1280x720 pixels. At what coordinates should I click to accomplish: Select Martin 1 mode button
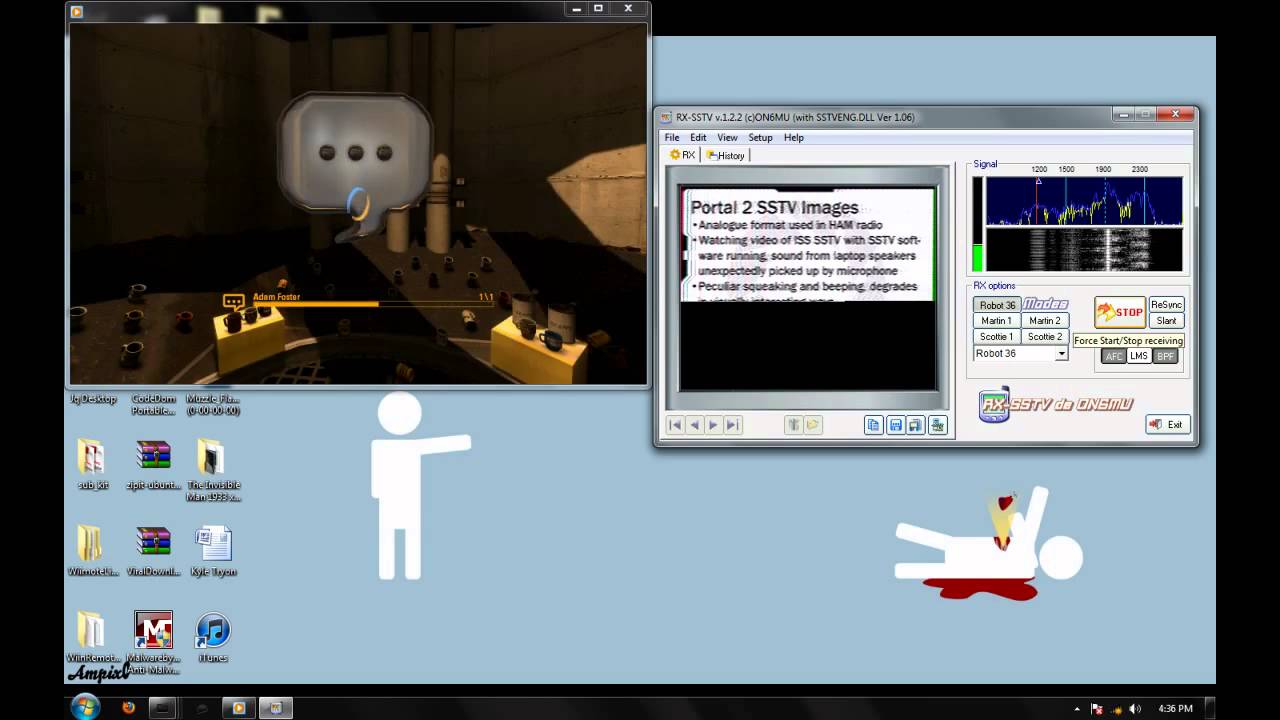click(997, 321)
